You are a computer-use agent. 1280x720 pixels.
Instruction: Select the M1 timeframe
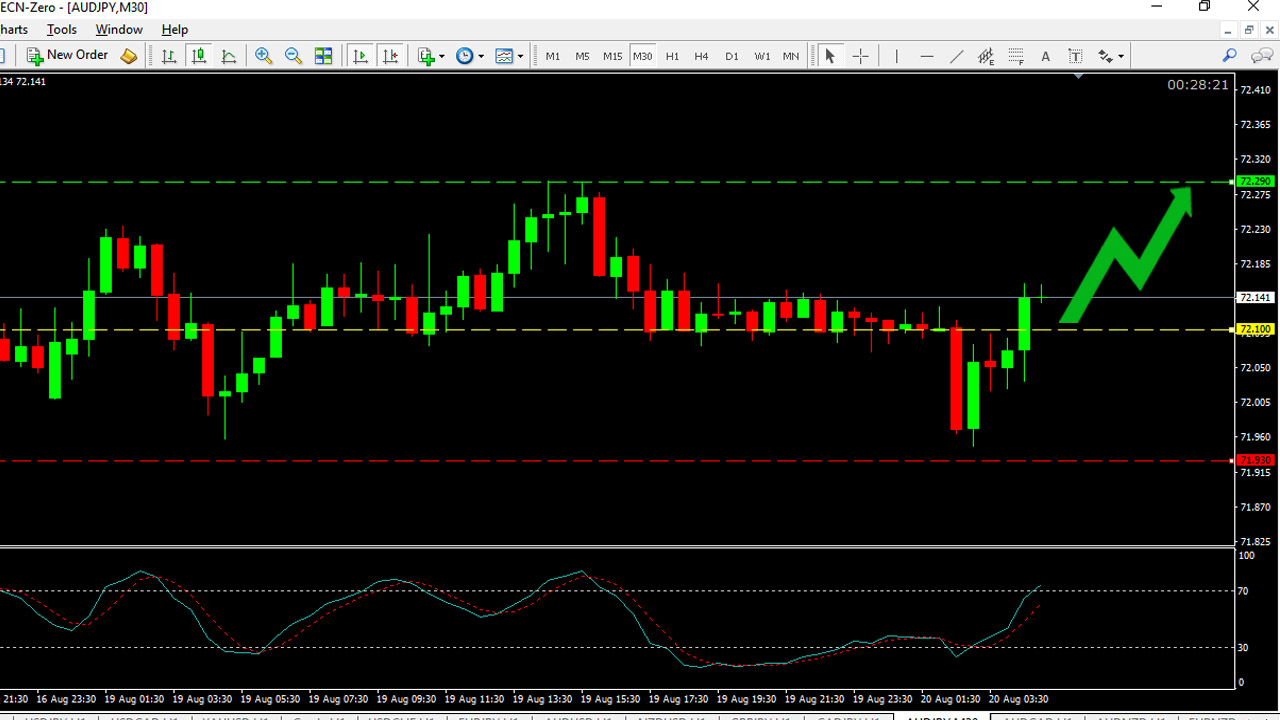pos(553,56)
